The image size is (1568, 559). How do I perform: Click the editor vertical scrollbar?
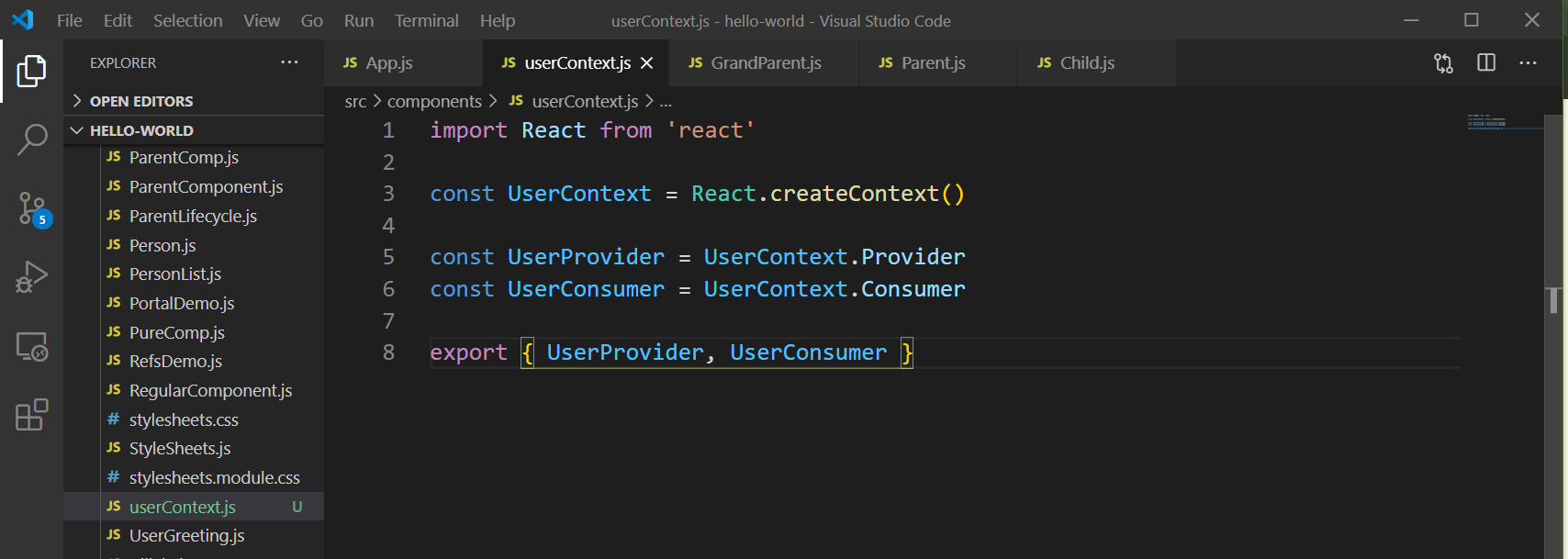click(1553, 337)
